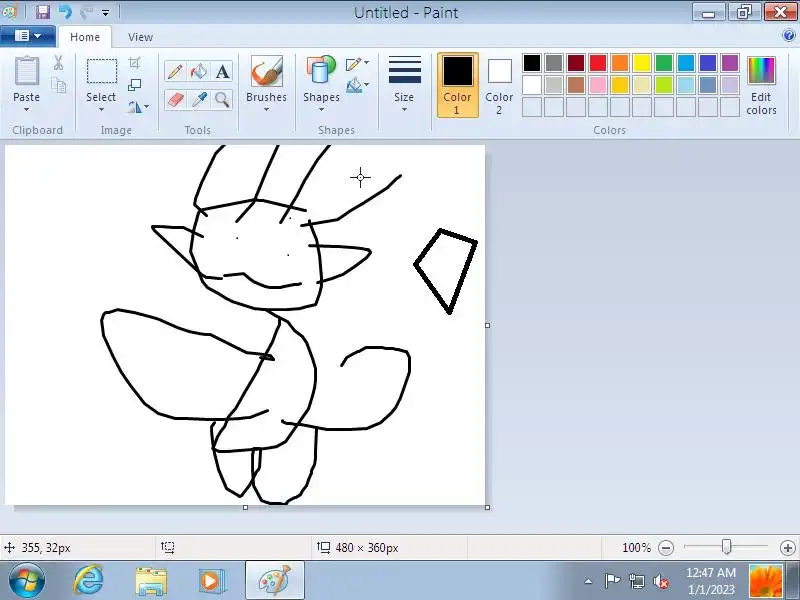Click the Undo arrow in the title bar
The image size is (800, 600).
tap(64, 12)
